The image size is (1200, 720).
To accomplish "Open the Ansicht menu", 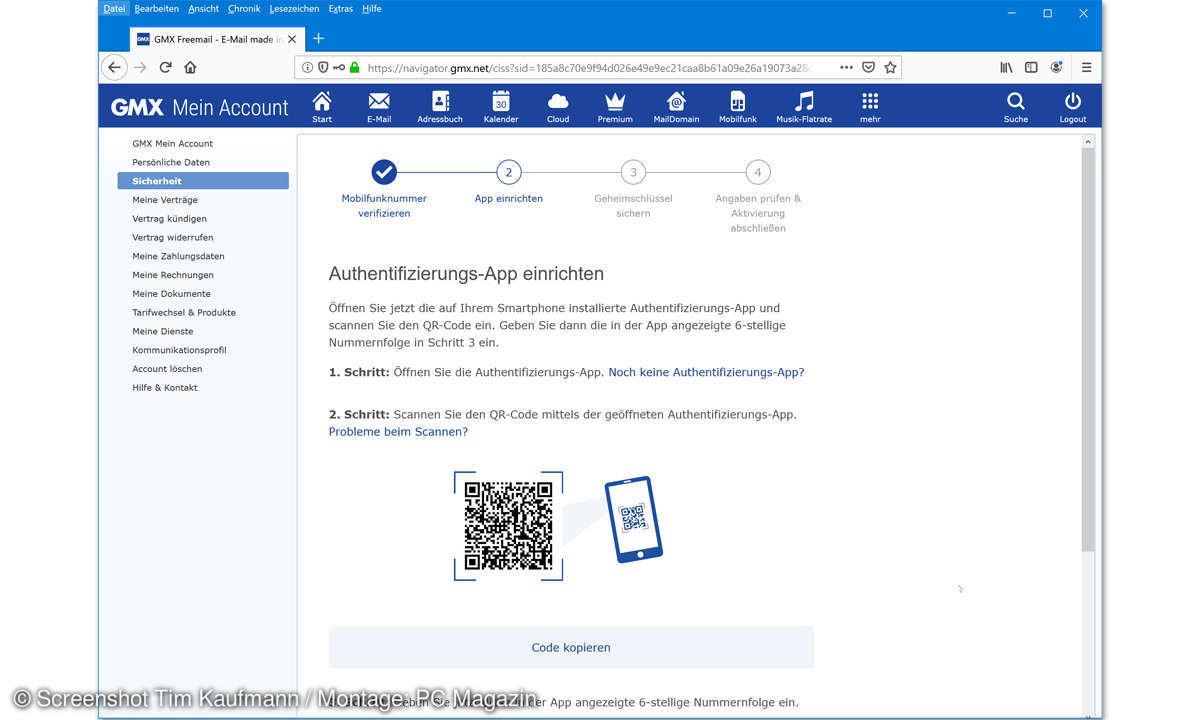I will [203, 8].
